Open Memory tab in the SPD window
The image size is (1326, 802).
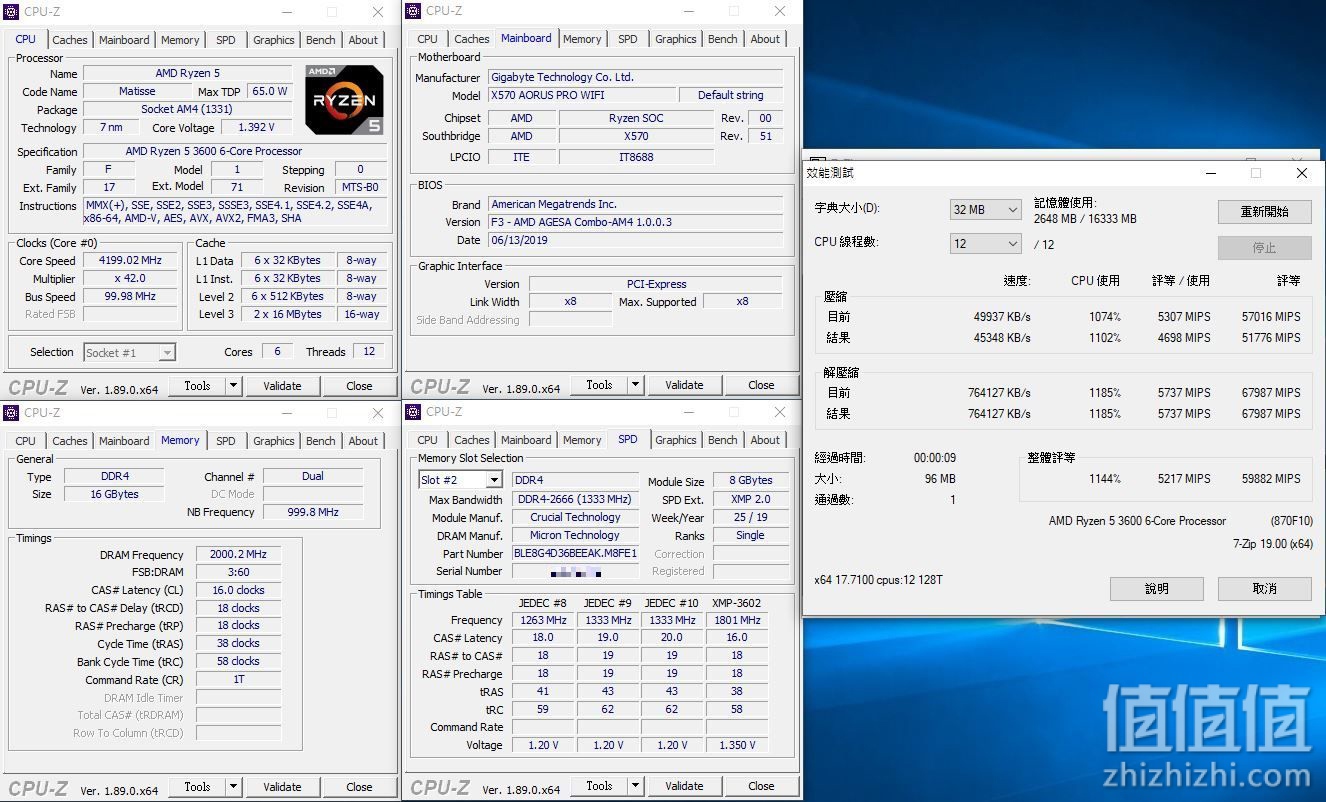[x=582, y=439]
